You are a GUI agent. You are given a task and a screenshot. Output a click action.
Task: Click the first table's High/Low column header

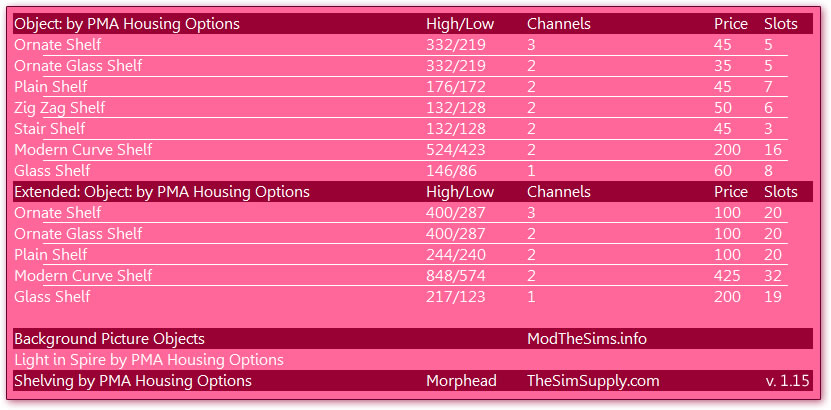click(x=460, y=24)
